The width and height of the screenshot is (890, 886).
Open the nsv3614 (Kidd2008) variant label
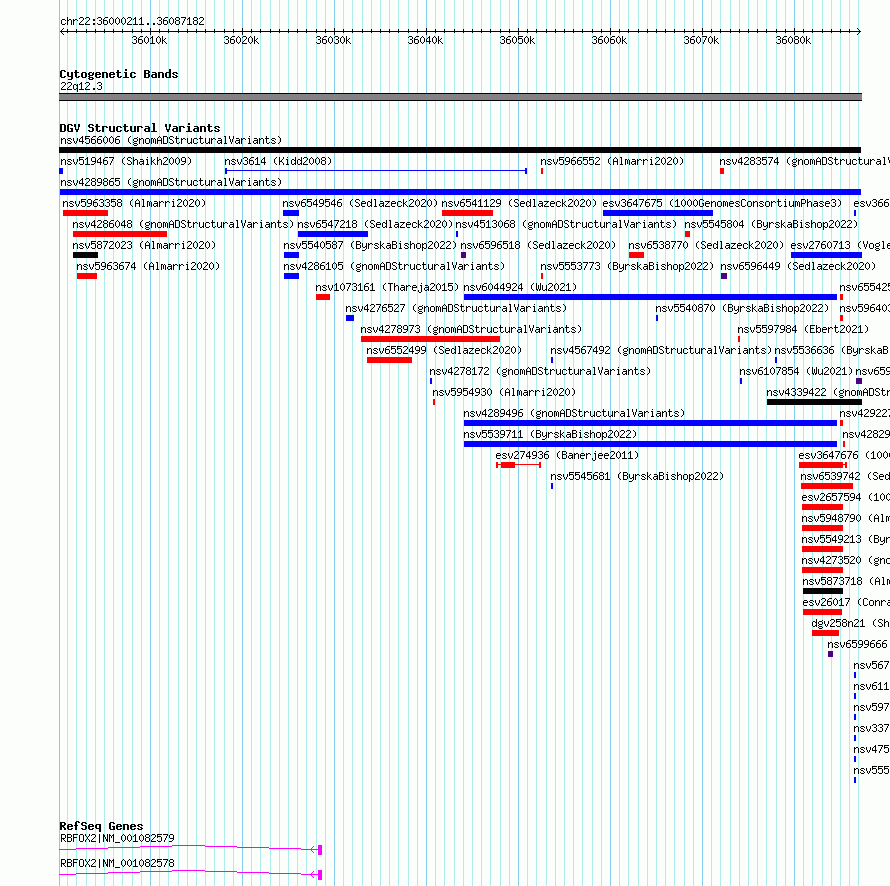(278, 161)
